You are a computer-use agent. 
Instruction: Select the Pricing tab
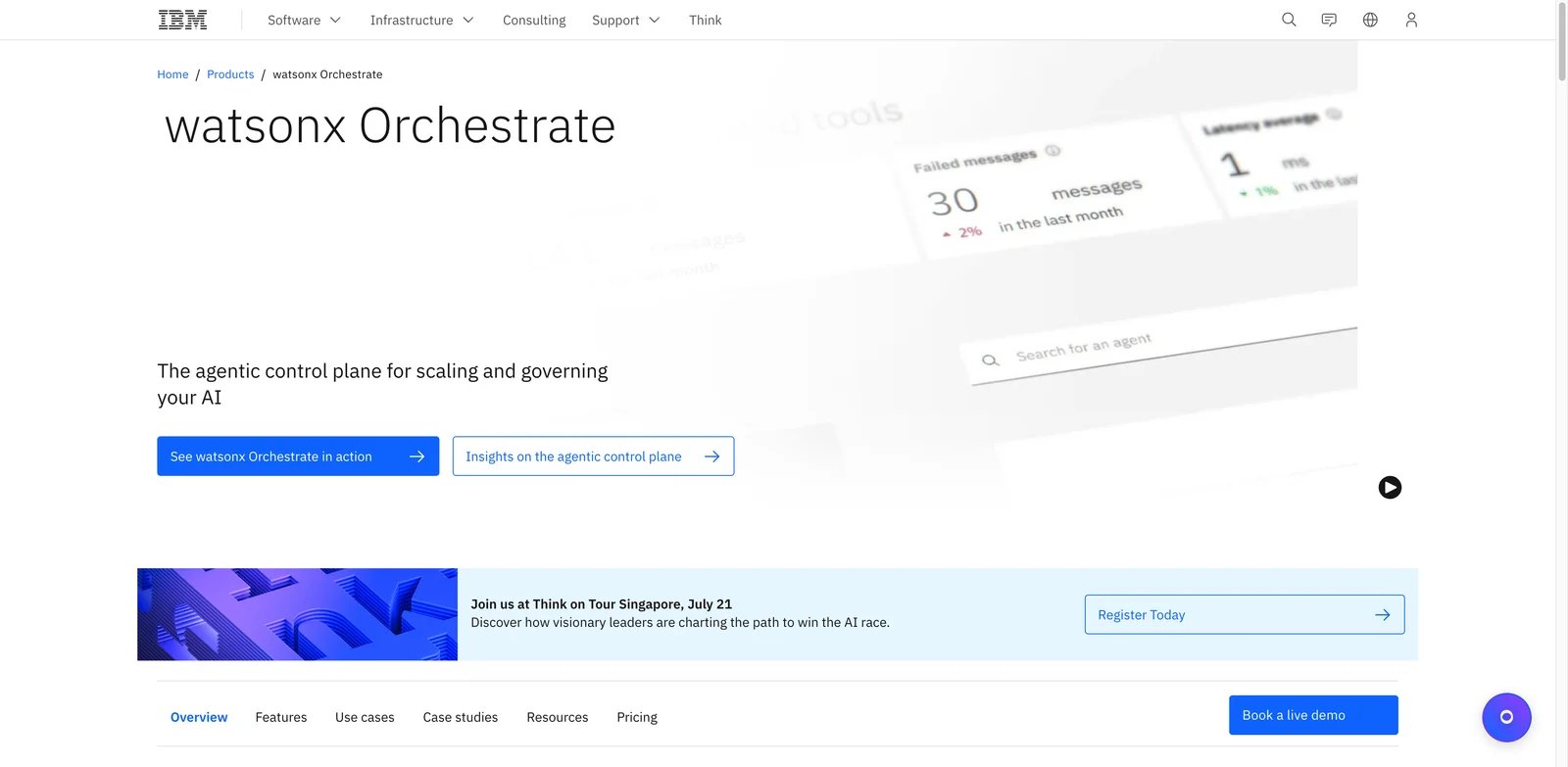(x=637, y=717)
